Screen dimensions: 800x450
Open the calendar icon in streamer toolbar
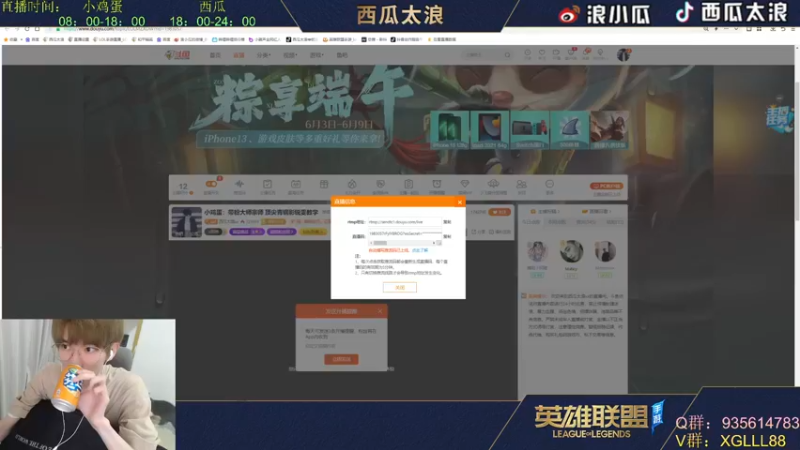click(x=295, y=184)
